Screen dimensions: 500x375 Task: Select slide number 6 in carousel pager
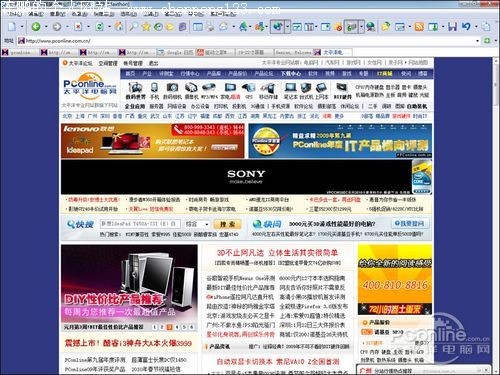pos(191,327)
